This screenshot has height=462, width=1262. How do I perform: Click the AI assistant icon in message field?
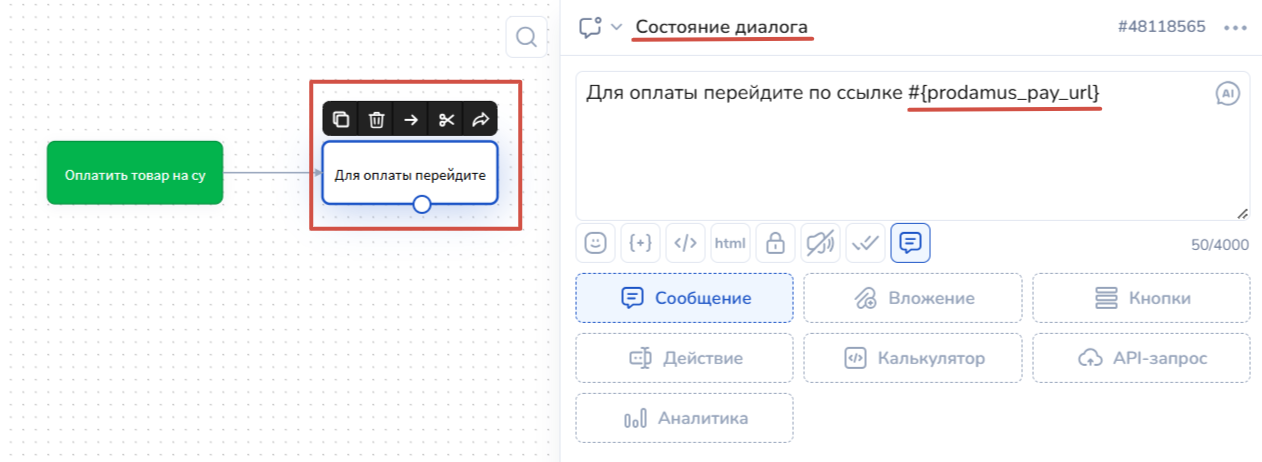pos(1227,93)
